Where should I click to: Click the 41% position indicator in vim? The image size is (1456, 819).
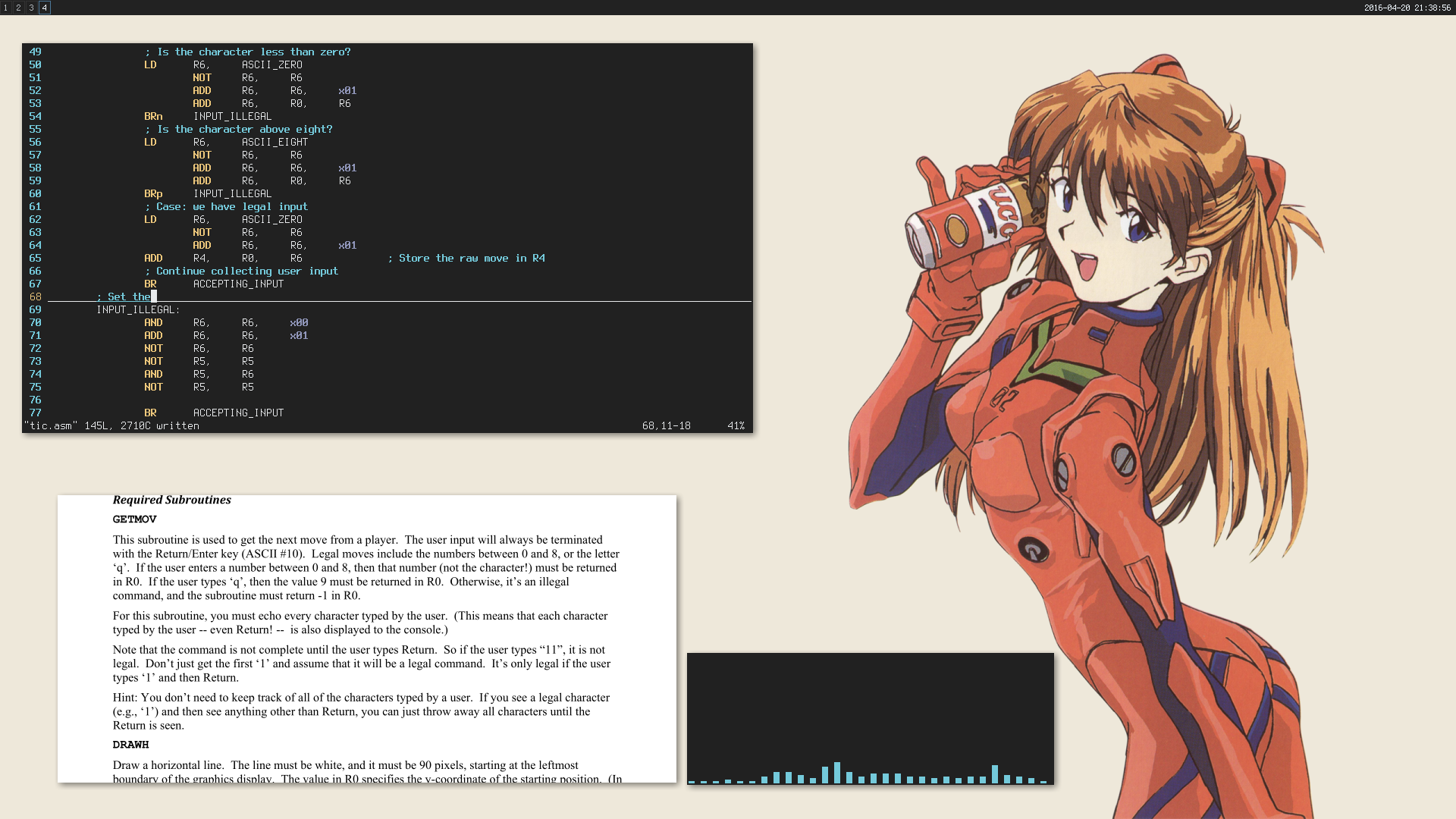[736, 425]
